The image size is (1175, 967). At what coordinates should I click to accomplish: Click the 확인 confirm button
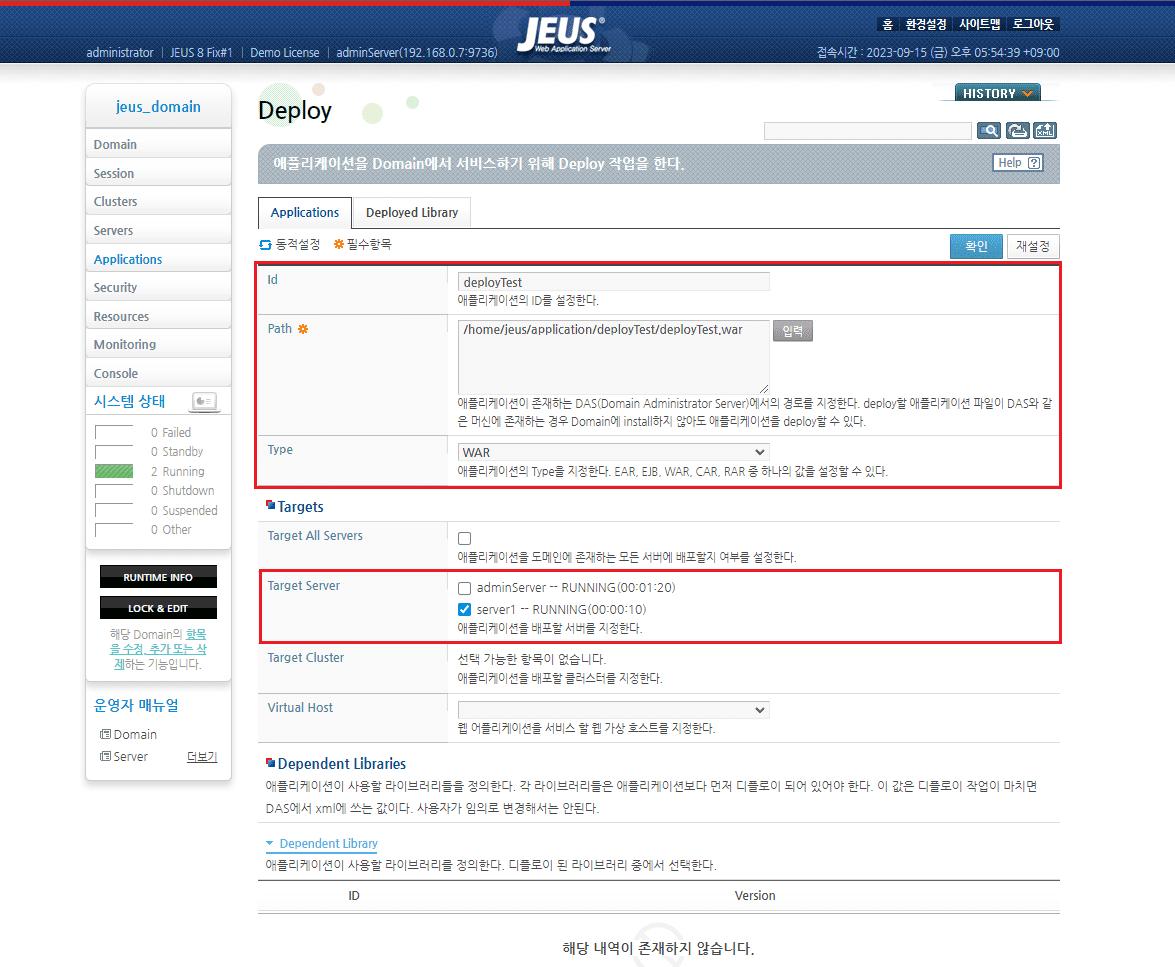click(976, 246)
